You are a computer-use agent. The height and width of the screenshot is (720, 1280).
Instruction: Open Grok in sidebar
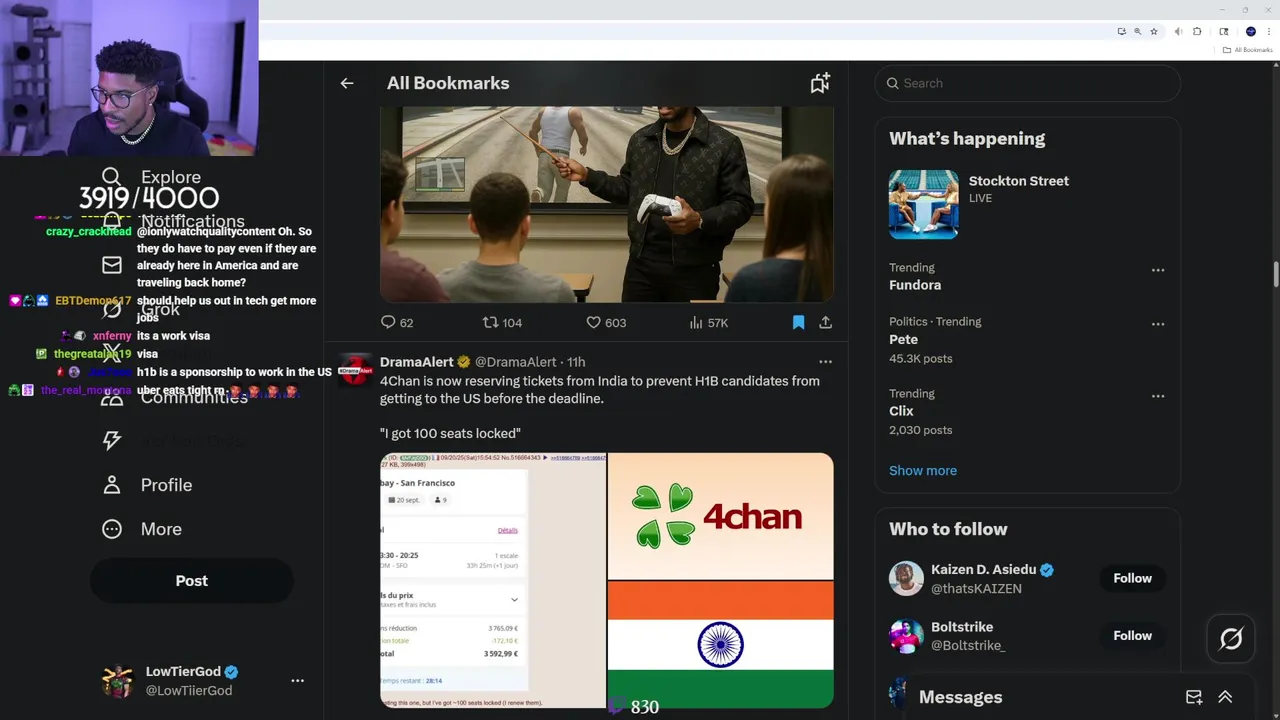point(160,310)
